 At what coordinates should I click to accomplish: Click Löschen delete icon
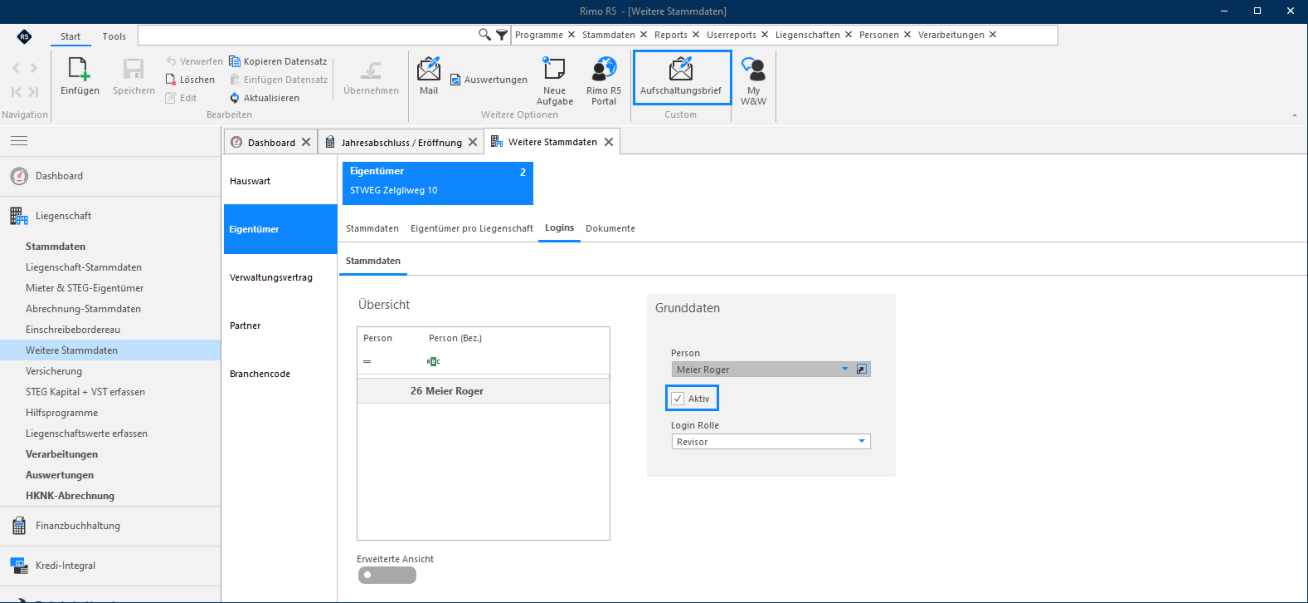190,79
